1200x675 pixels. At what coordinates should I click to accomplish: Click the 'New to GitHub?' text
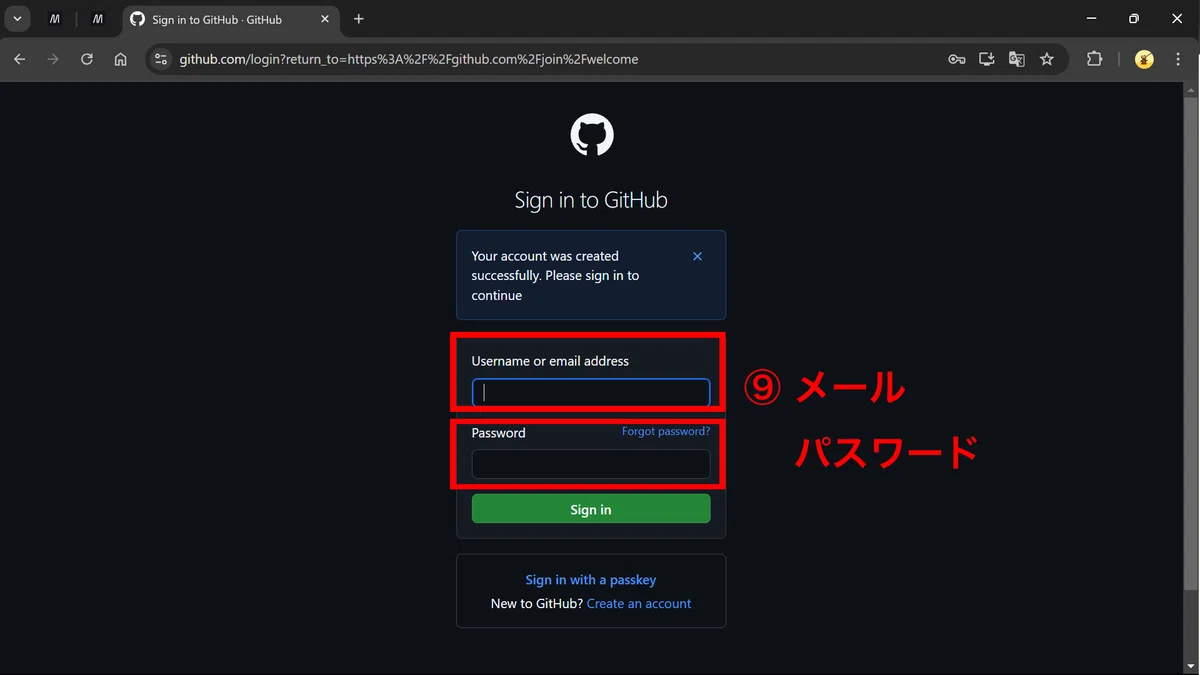[536, 604]
